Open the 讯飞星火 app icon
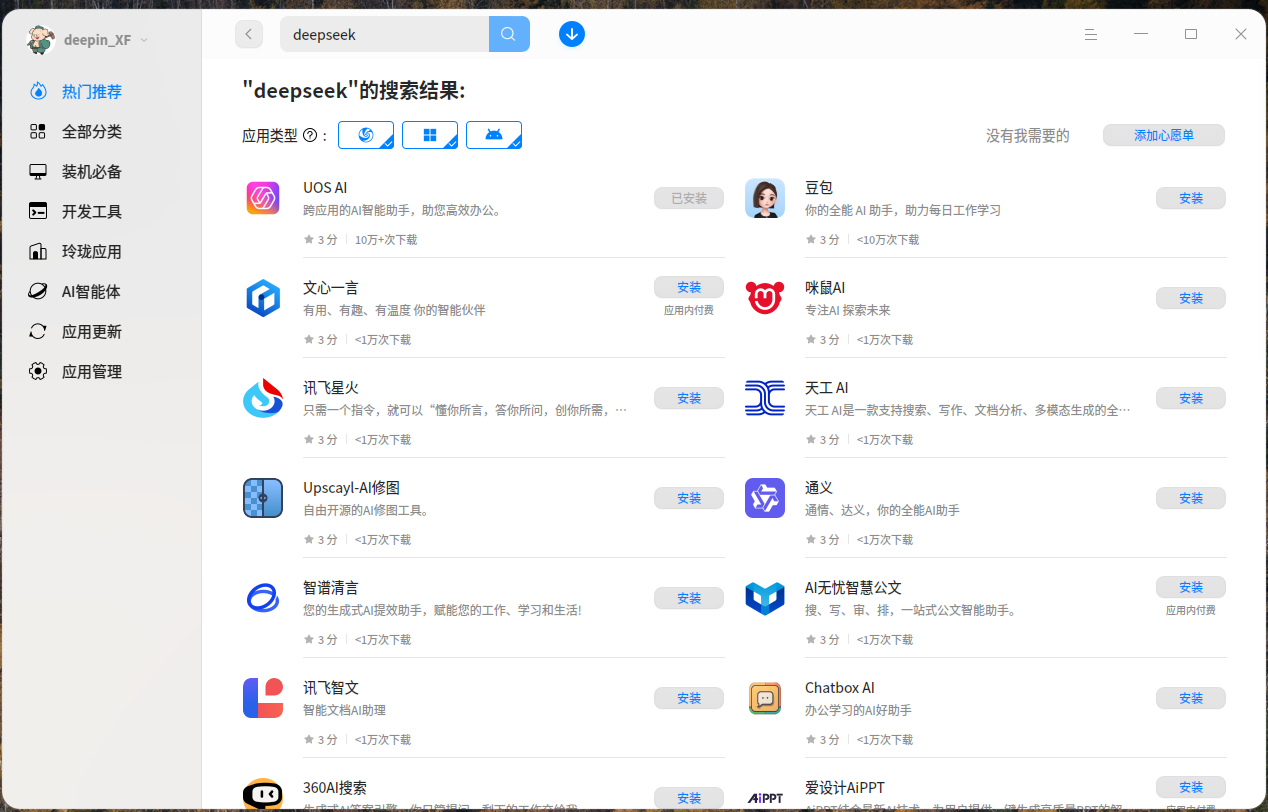The width and height of the screenshot is (1268, 812). coord(263,398)
